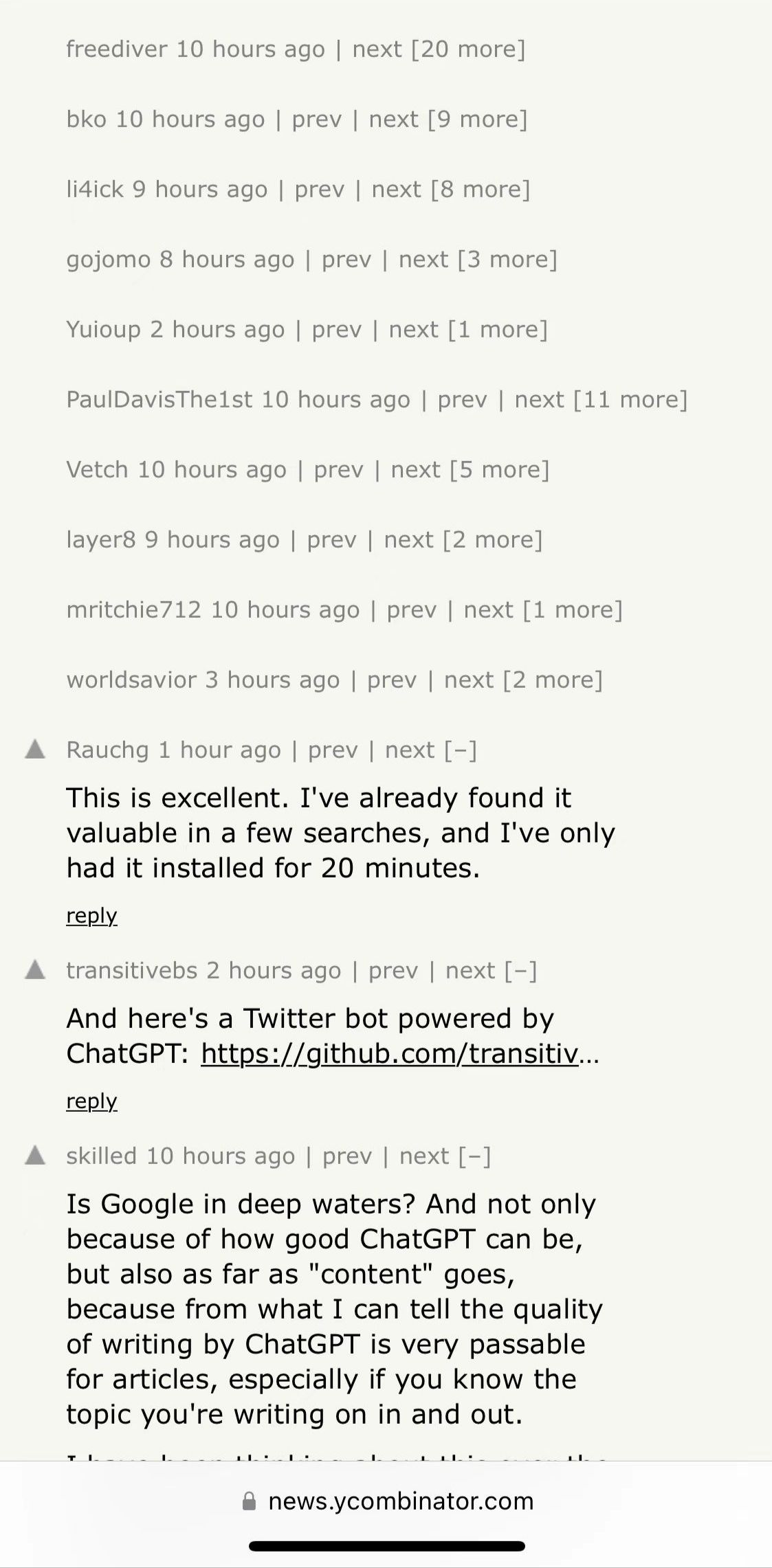Reply to transitivebs's Twitter bot comment
The height and width of the screenshot is (1568, 772).
coord(91,1101)
